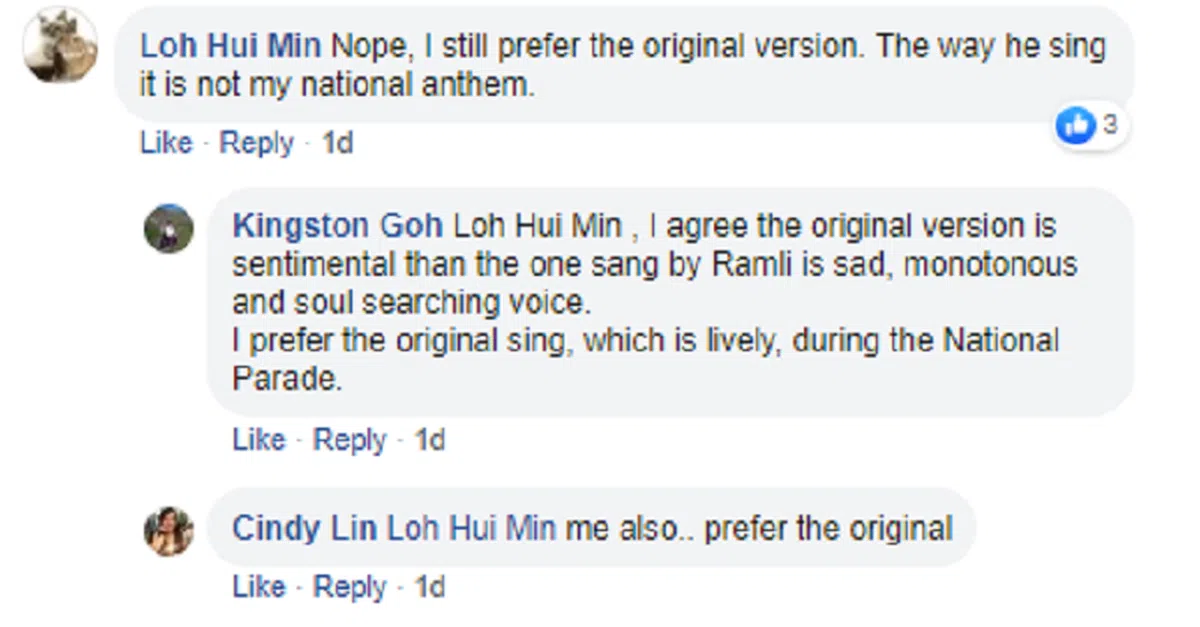This screenshot has height=627, width=1200.
Task: Open Kingston Goh's profile name link
Action: tap(339, 226)
